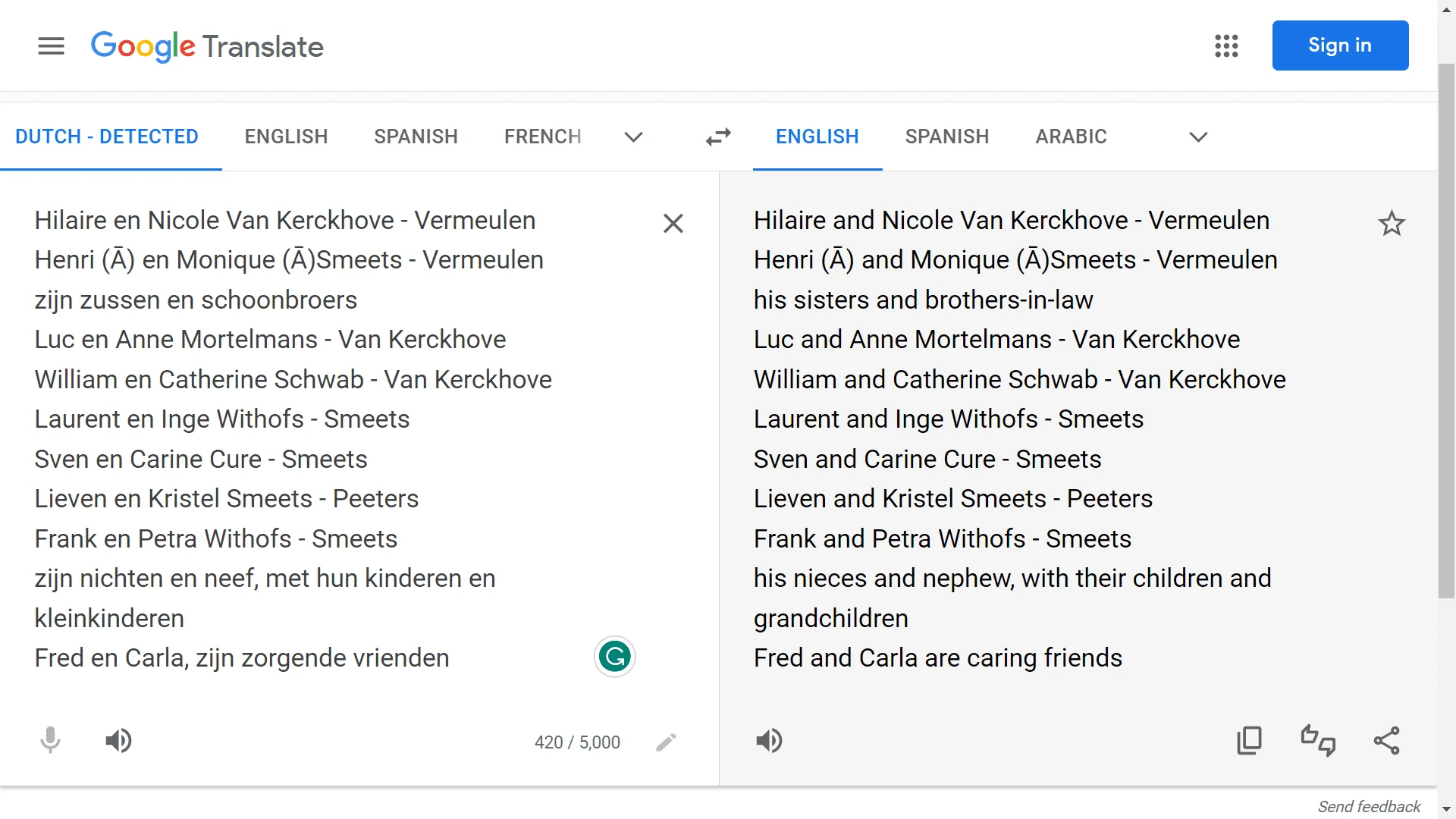
Task: Listen to the Dutch source text
Action: tap(118, 740)
